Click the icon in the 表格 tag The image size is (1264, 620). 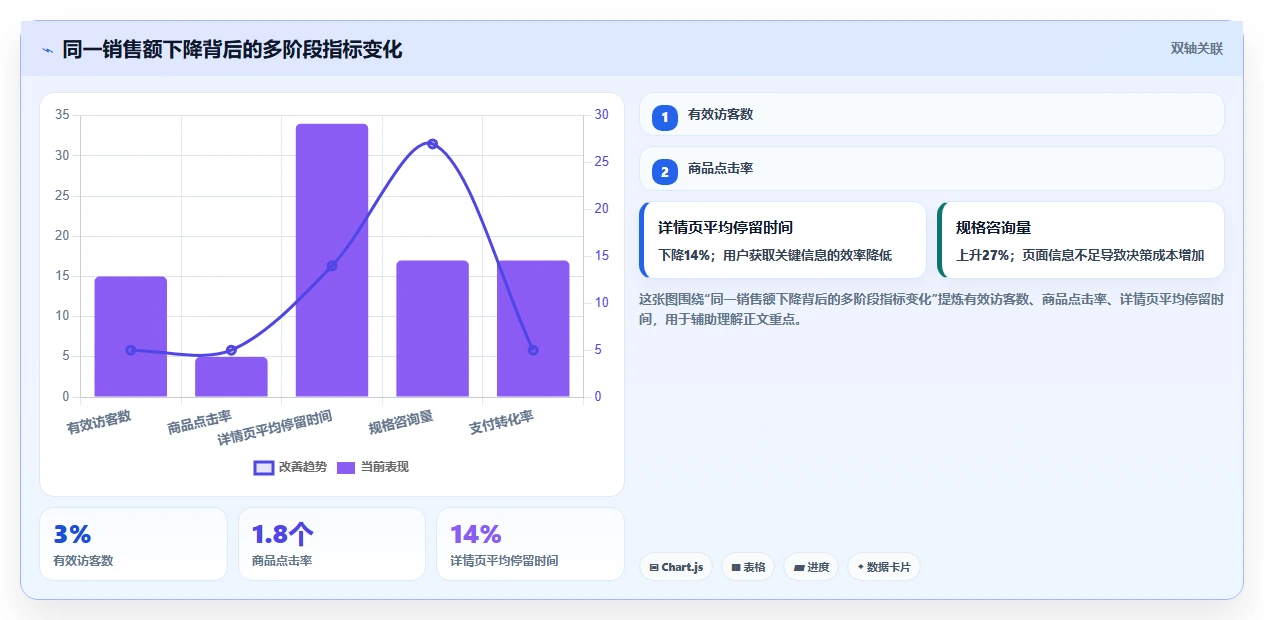point(736,567)
